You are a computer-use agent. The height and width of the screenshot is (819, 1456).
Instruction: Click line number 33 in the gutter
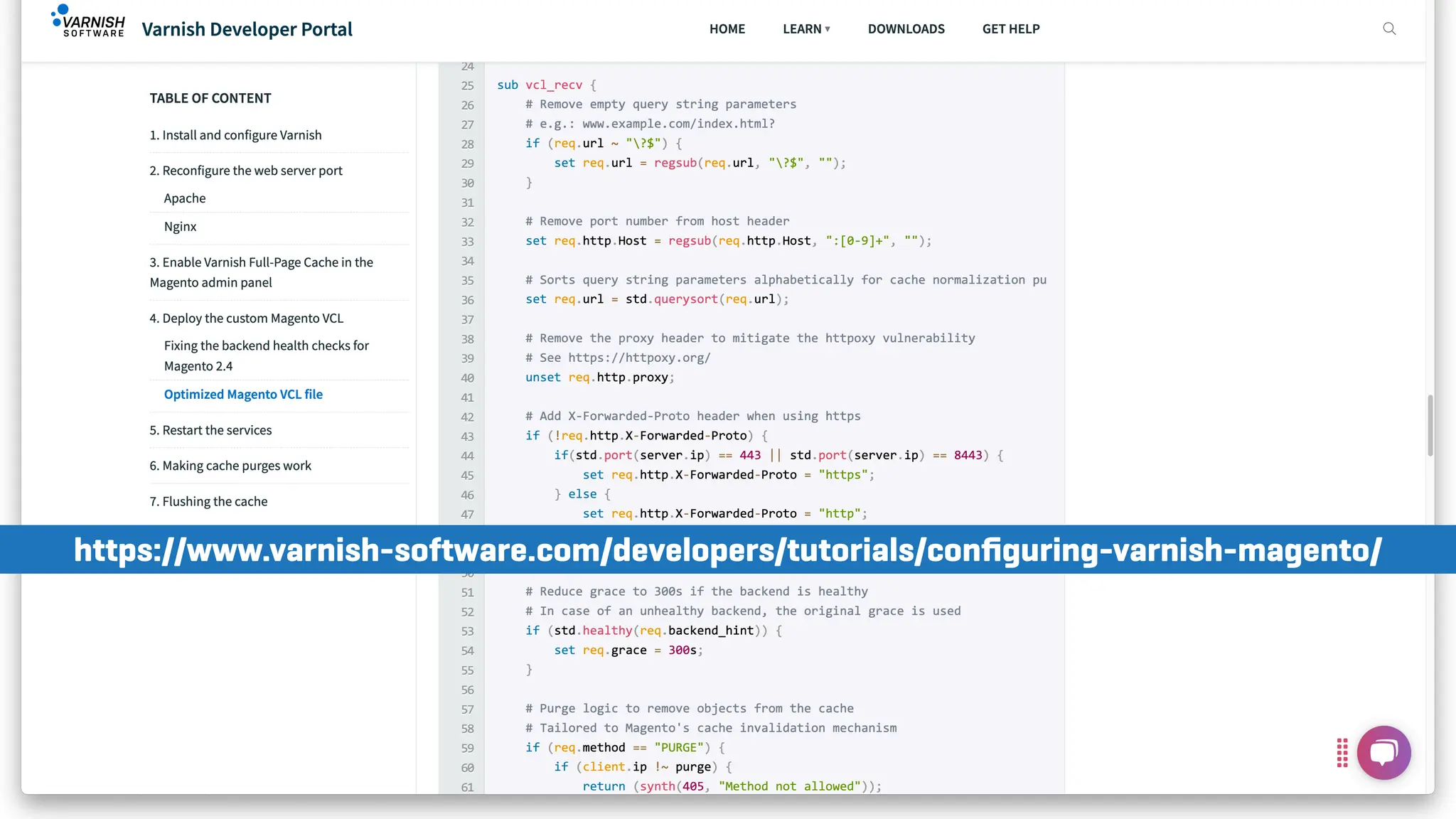tap(467, 242)
